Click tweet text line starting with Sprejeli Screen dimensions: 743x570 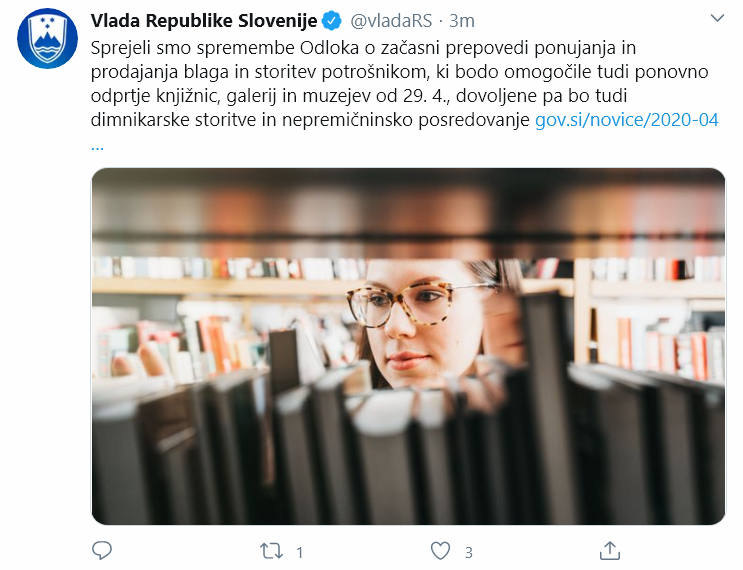pos(363,48)
